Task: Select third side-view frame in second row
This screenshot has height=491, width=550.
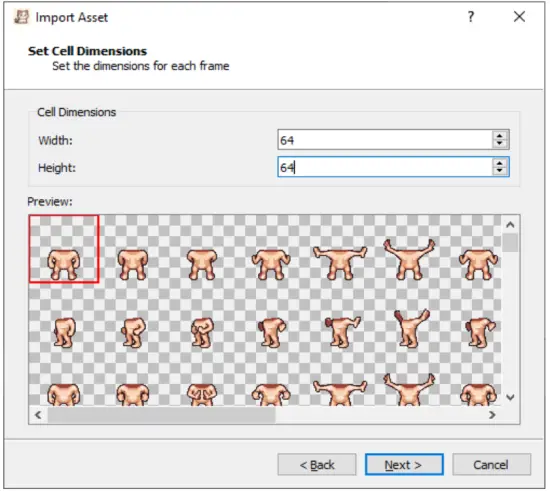Action: [202, 332]
